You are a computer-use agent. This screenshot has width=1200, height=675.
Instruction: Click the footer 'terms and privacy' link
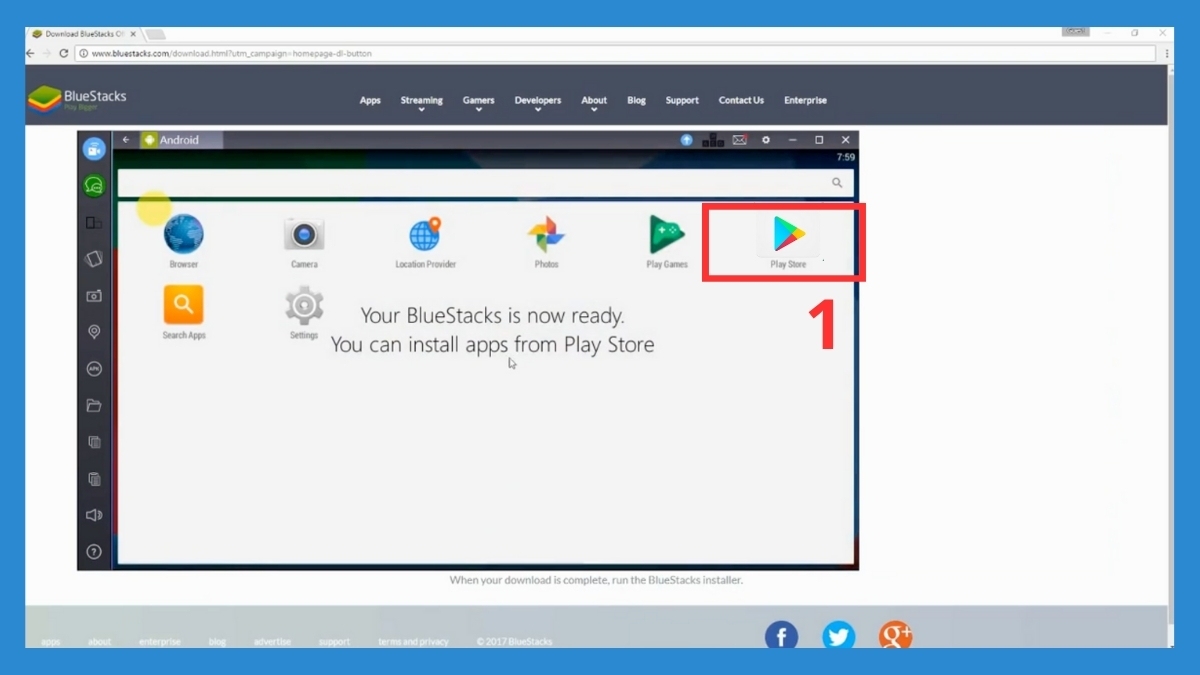(x=413, y=642)
